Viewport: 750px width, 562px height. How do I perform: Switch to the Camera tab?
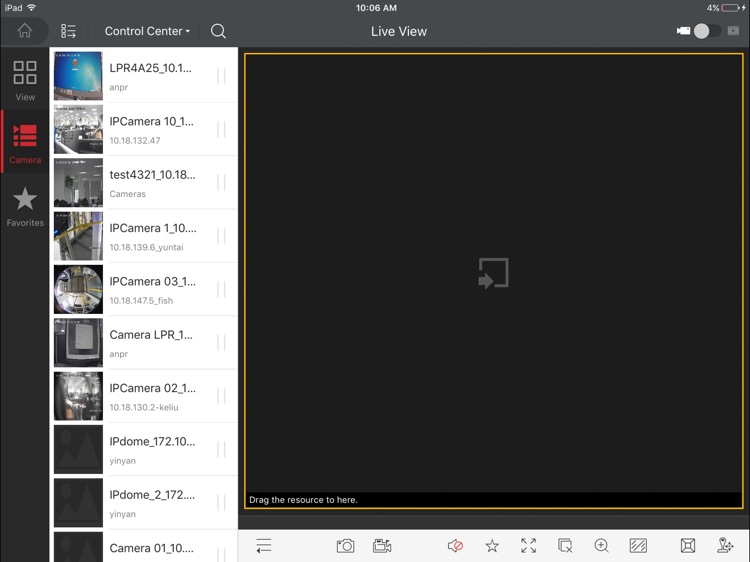pyautogui.click(x=25, y=143)
